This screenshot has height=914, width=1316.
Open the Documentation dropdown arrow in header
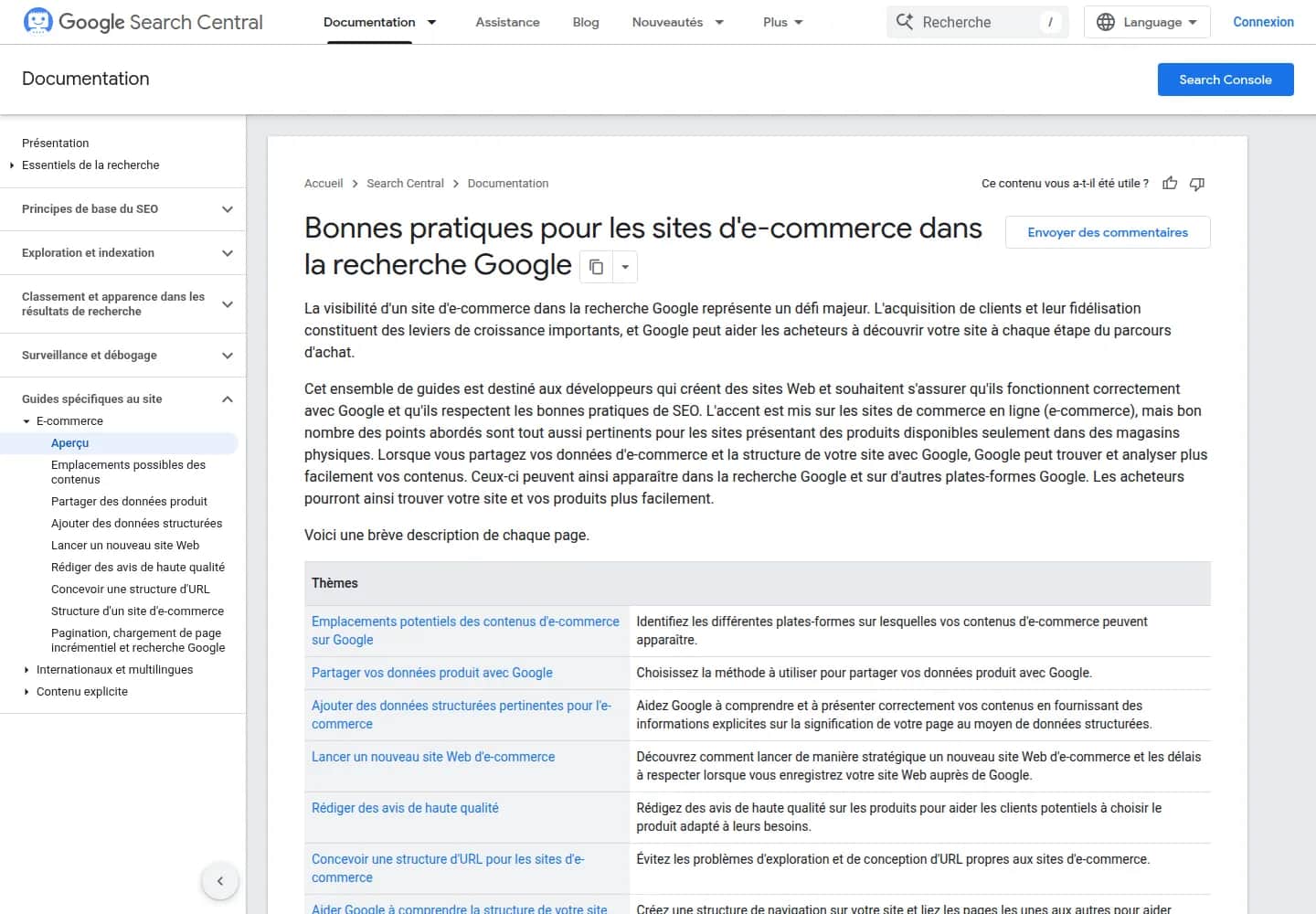pos(432,22)
